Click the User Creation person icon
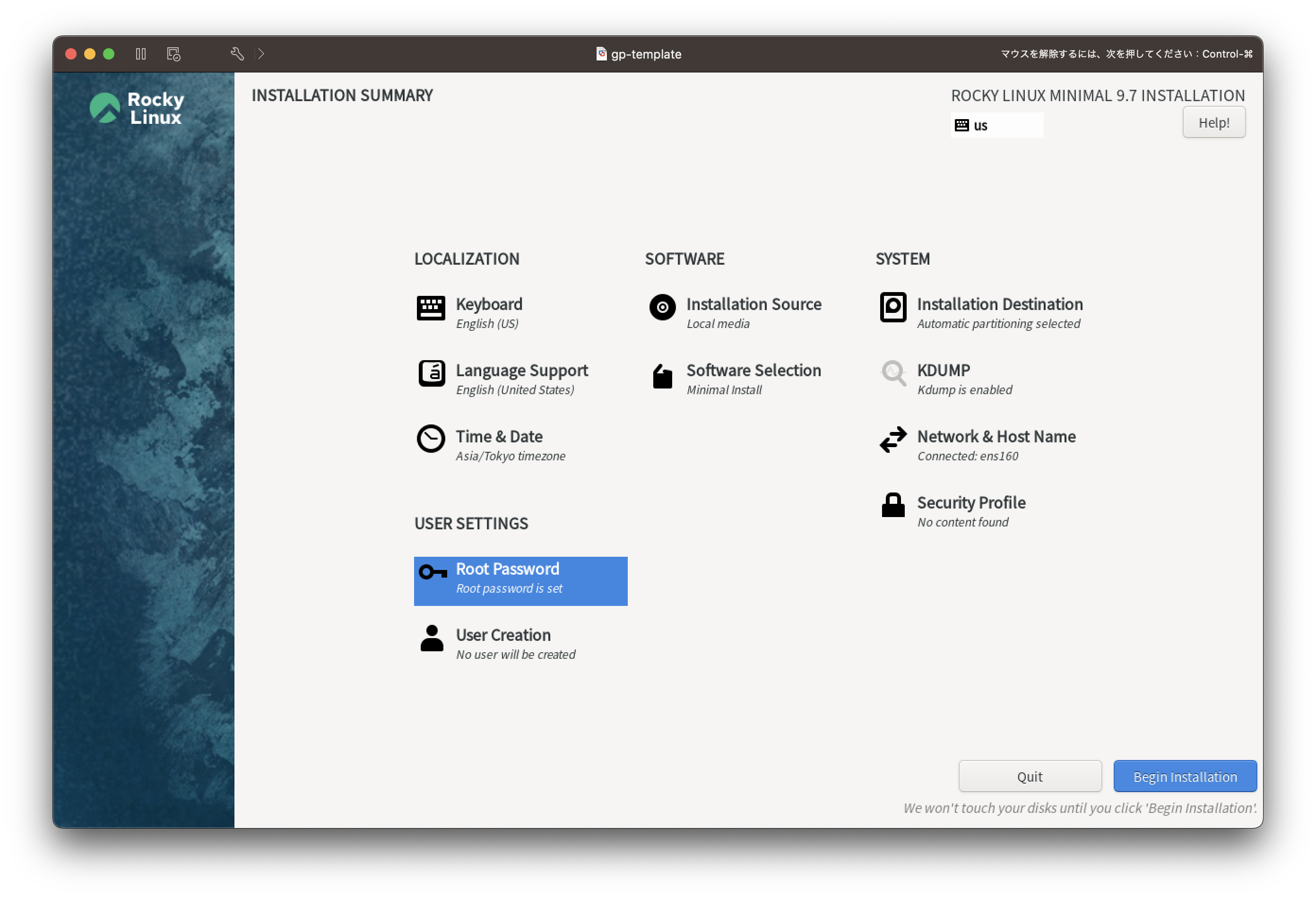Image resolution: width=1316 pixels, height=898 pixels. (432, 639)
